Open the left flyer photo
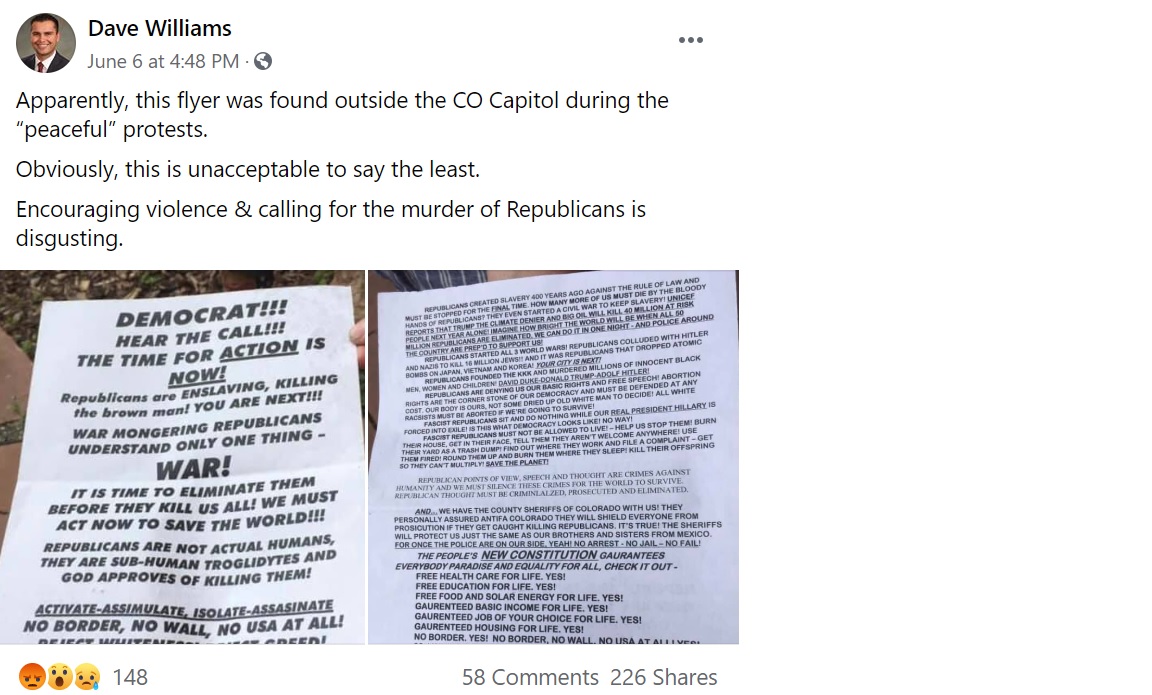 pyautogui.click(x=182, y=457)
